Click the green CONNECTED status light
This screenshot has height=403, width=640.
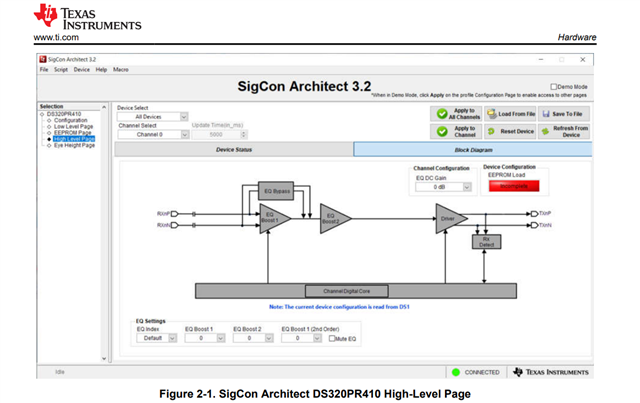[456, 372]
